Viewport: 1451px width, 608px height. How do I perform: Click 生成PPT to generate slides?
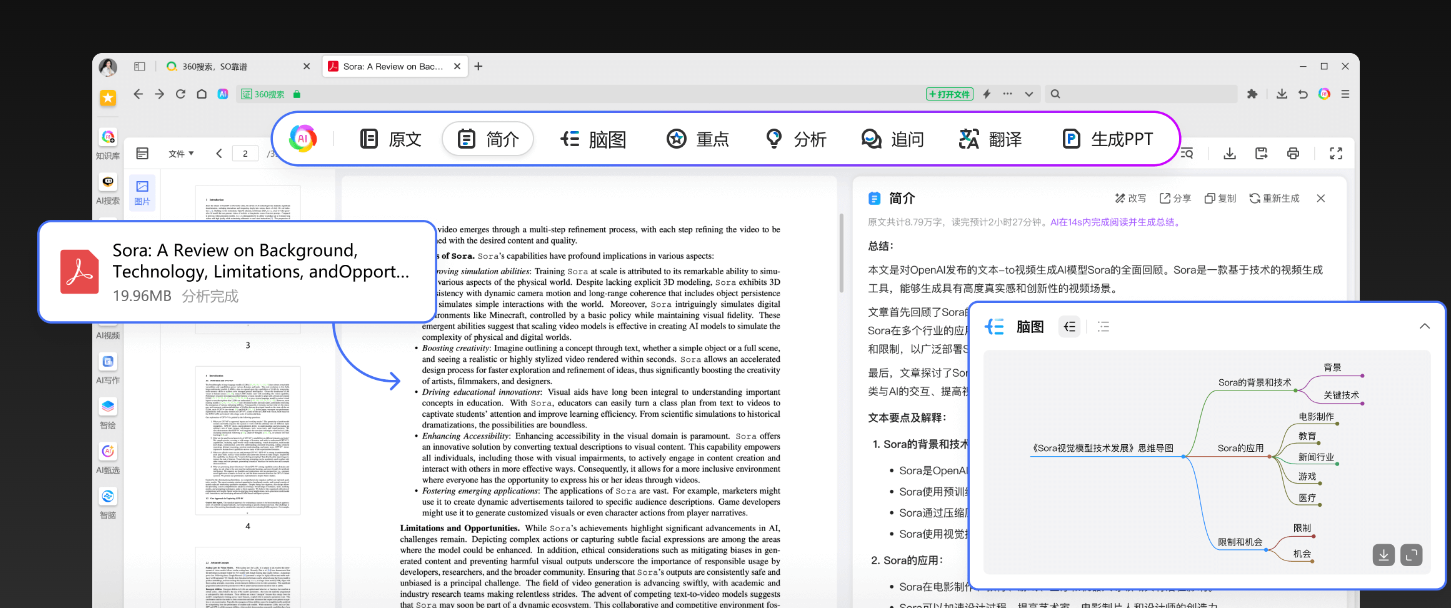1107,139
